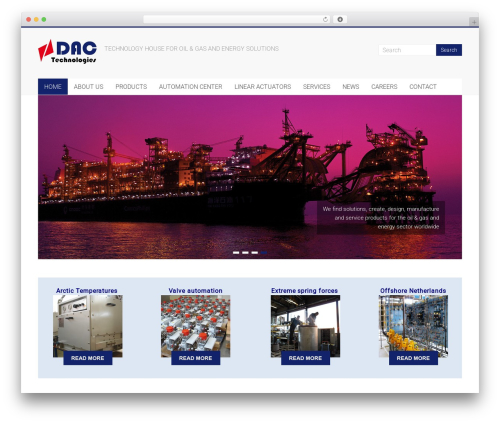Open the HOME menu item
Screen dimensions: 500x423
(53, 87)
